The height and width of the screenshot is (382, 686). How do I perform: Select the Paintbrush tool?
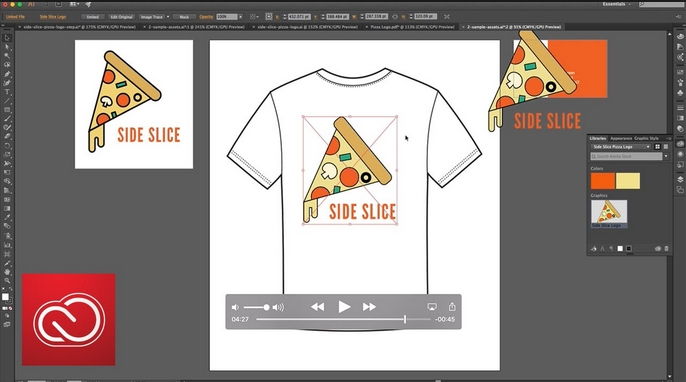point(7,119)
